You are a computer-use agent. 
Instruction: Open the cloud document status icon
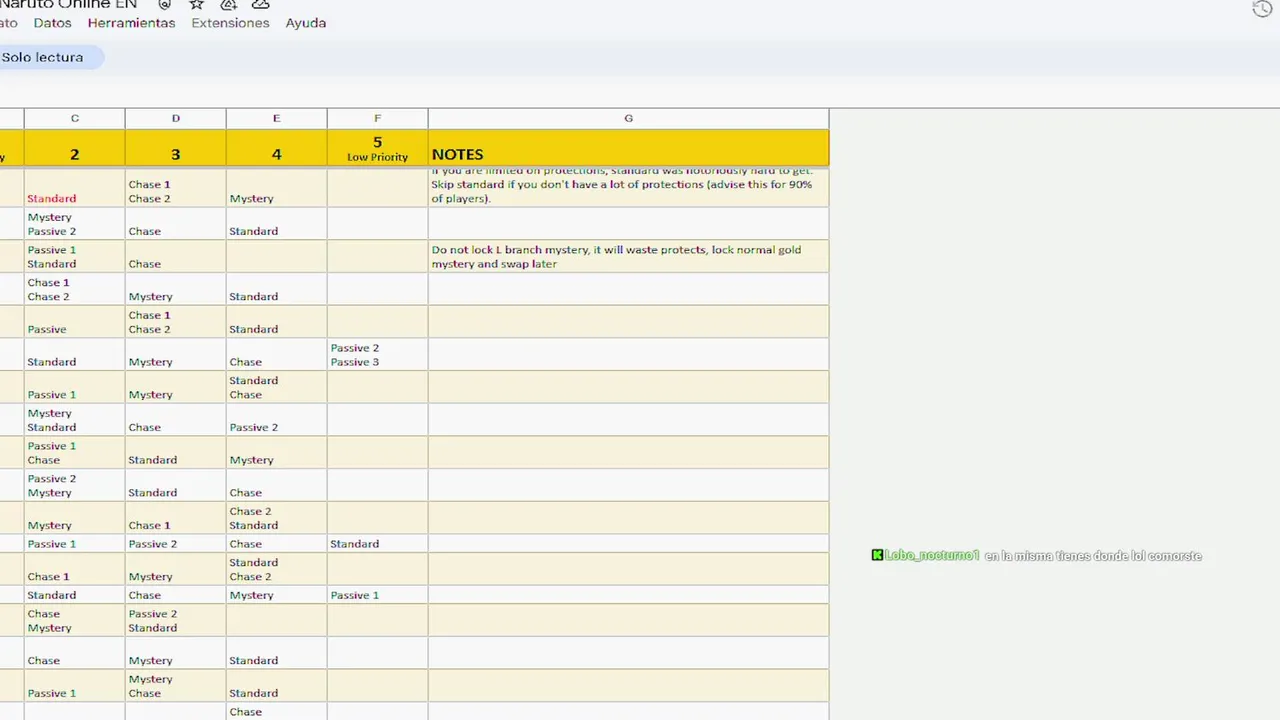click(260, 4)
